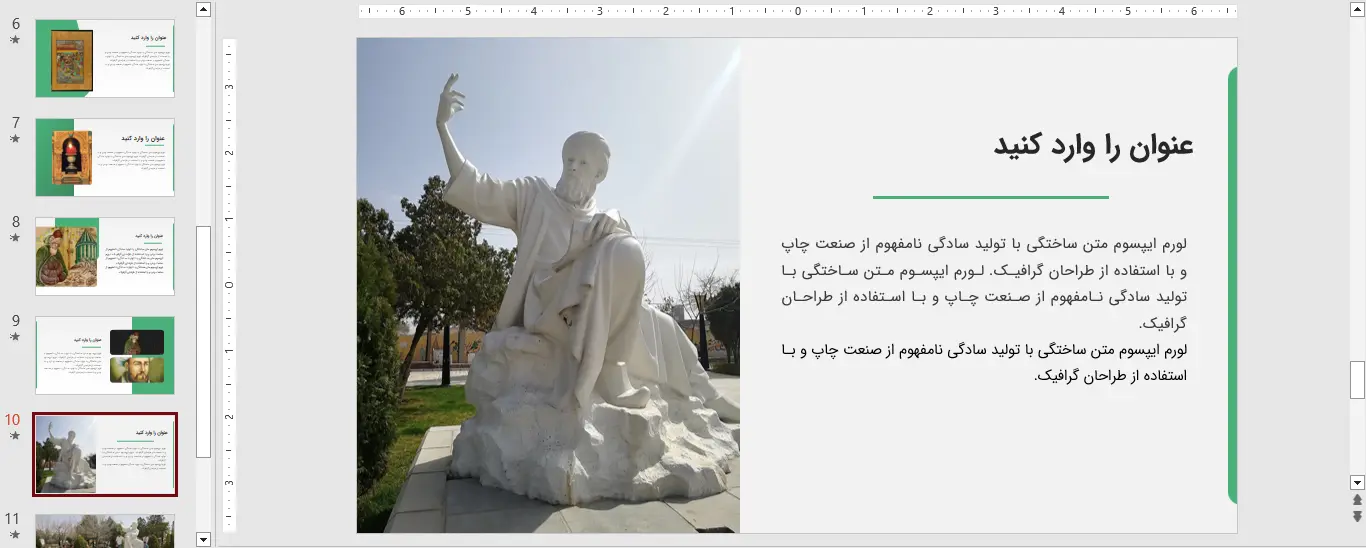Click the animation star under slide 6
Image resolution: width=1366 pixels, height=548 pixels.
[x=14, y=40]
